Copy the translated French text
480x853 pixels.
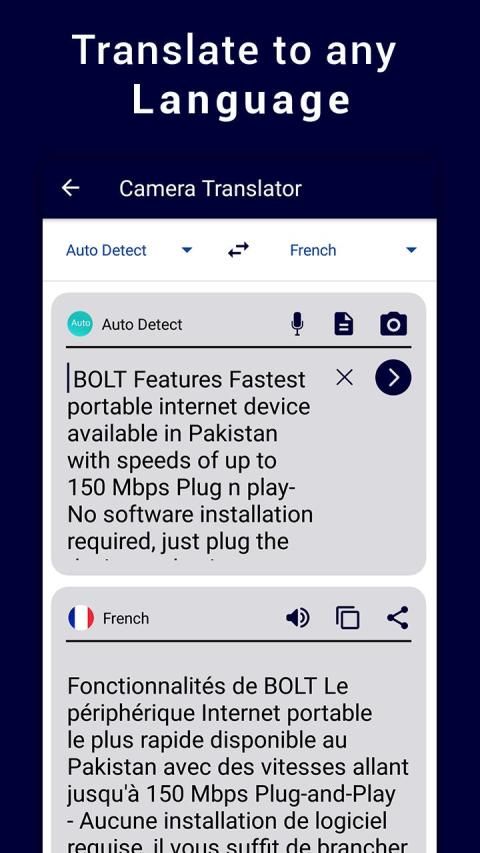(347, 618)
